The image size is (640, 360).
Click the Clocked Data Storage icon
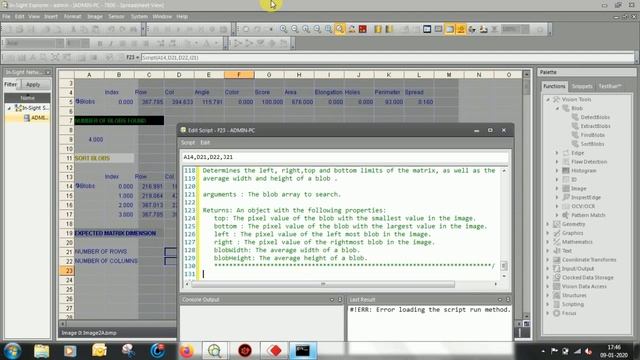[x=556, y=278]
